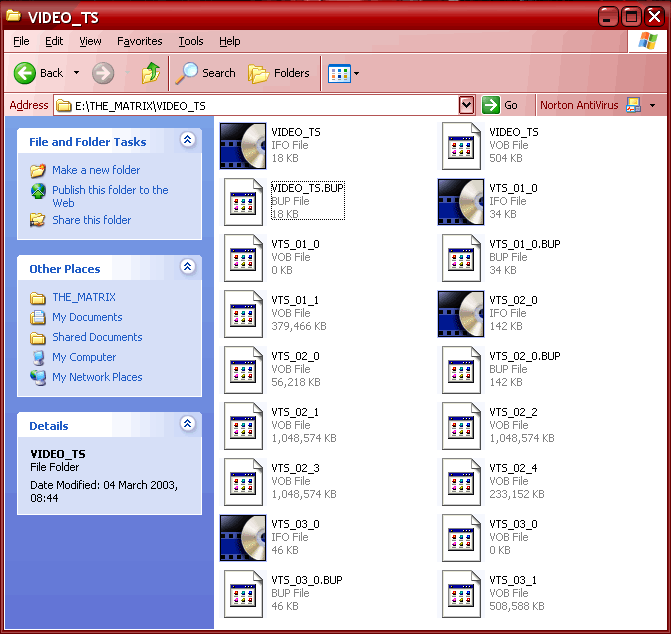Select the VTS_02_4 VOB file icon
Viewport: 671px width, 634px height.
tap(461, 483)
